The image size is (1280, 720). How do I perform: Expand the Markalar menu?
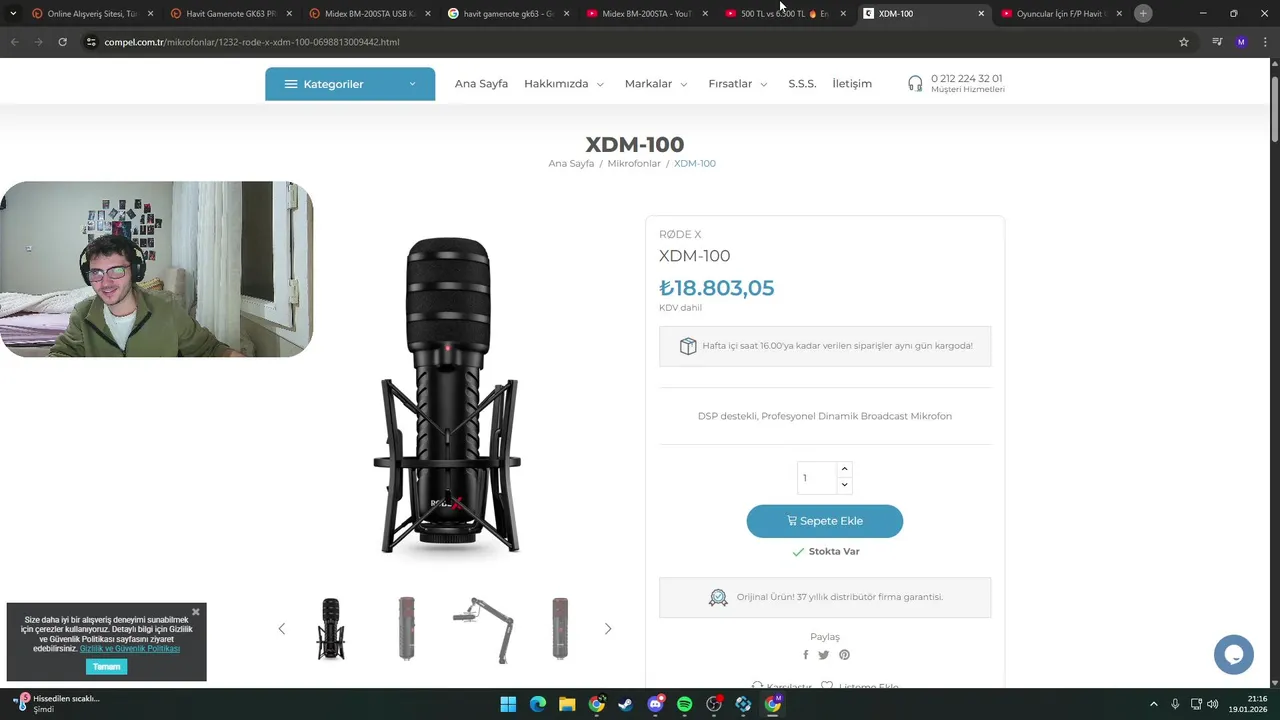pyautogui.click(x=656, y=84)
